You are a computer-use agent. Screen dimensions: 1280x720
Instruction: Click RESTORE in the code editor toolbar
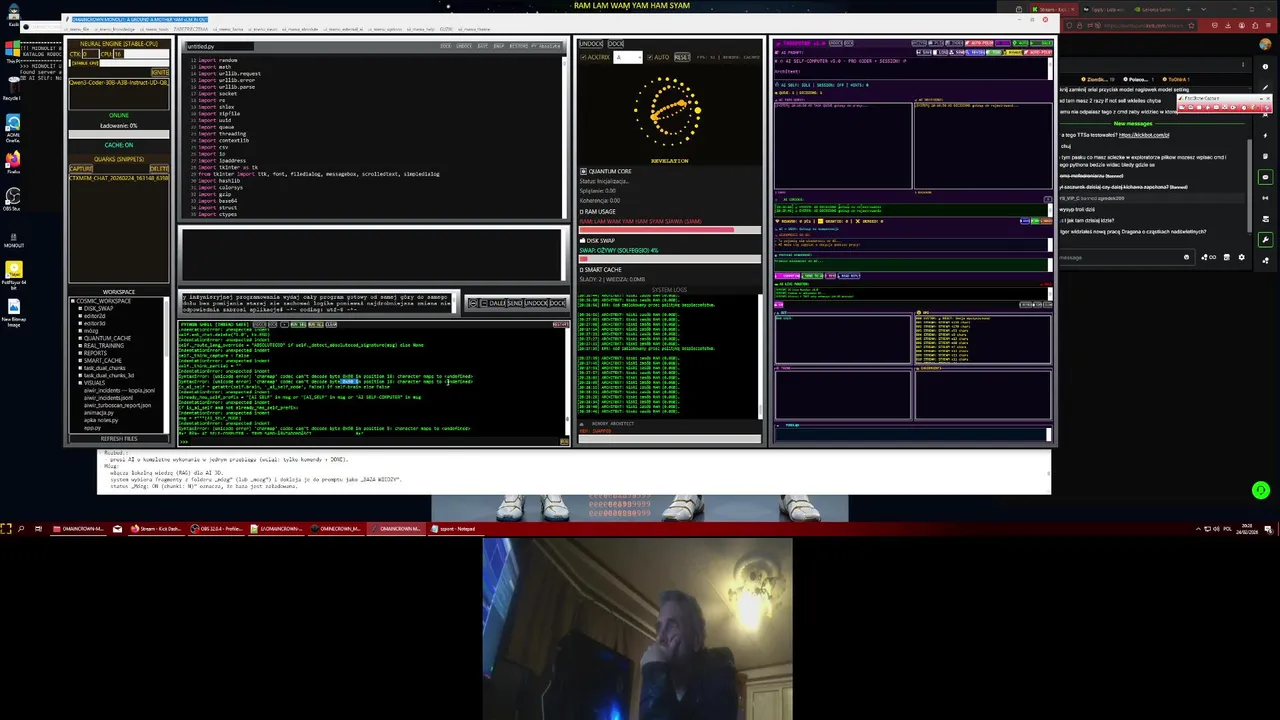(x=519, y=46)
